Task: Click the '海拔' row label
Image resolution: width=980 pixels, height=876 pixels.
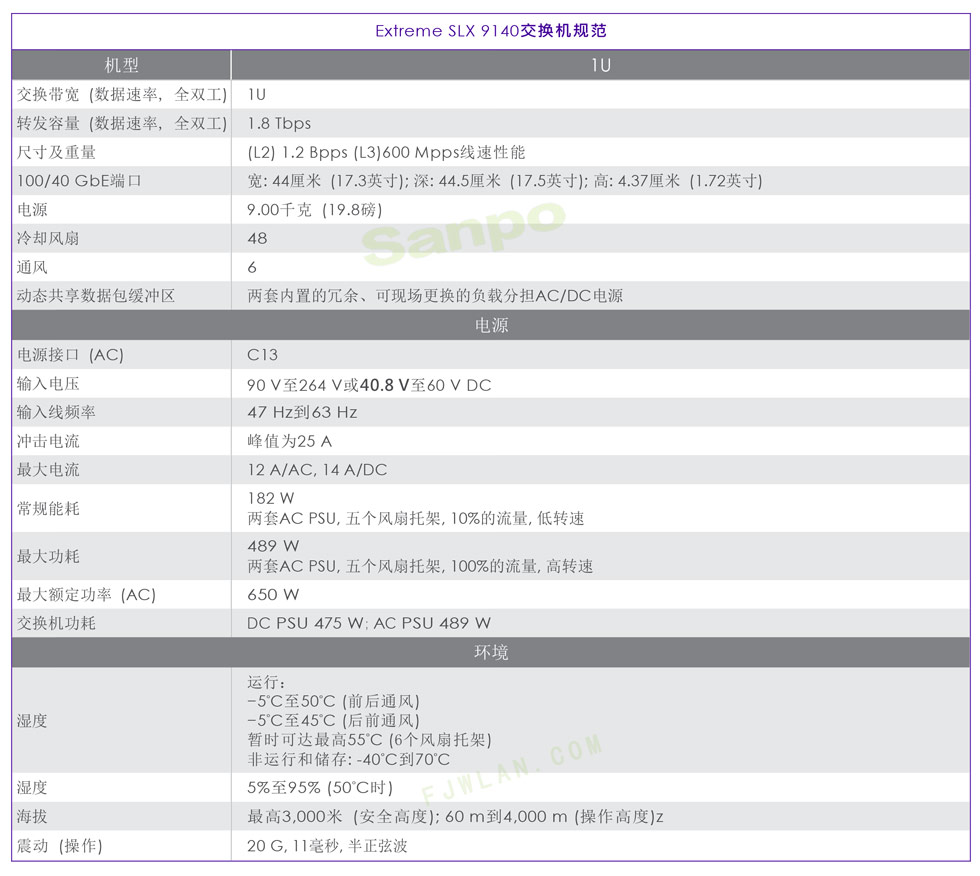Action: point(32,816)
